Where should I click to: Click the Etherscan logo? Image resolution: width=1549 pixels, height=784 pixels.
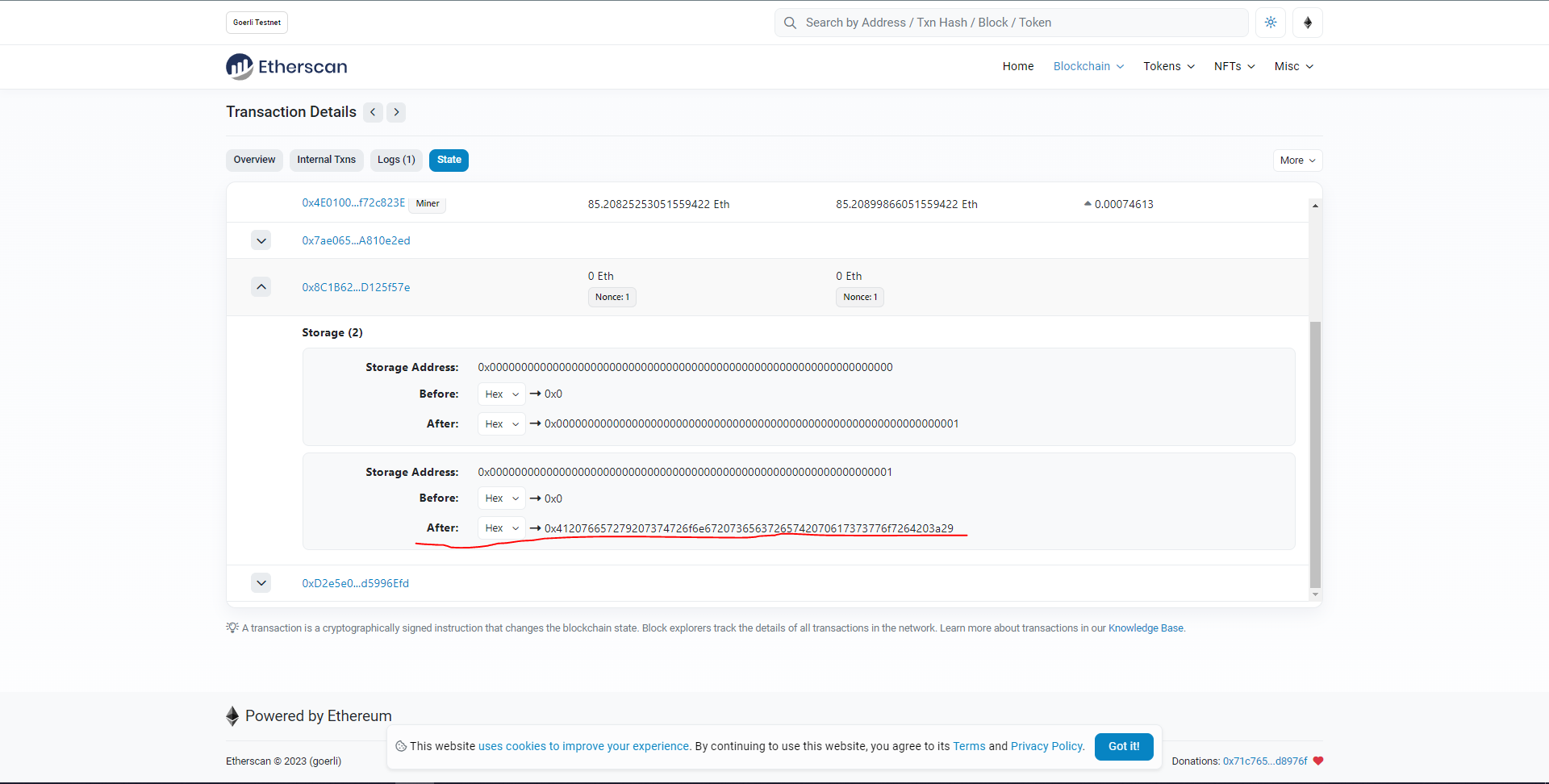286,67
